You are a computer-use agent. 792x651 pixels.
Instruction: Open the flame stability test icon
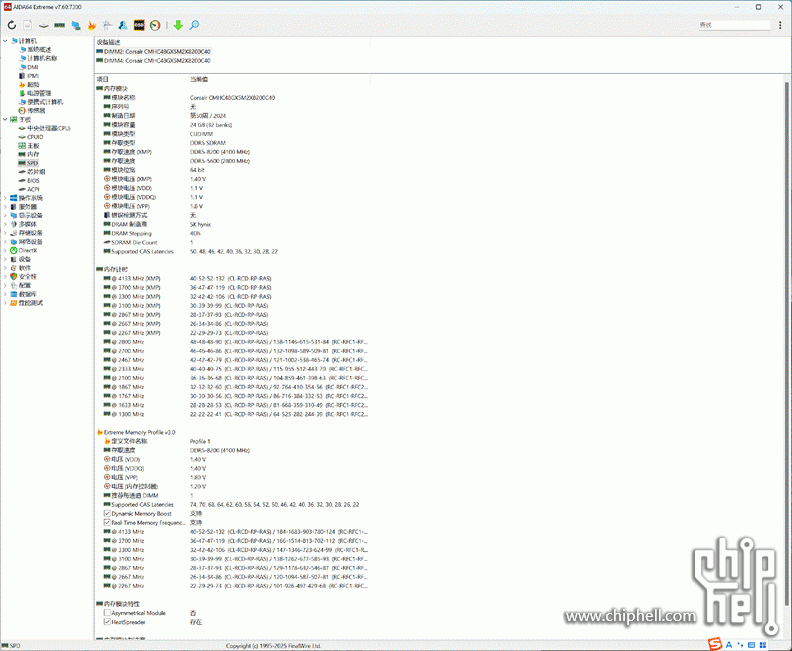coord(91,25)
